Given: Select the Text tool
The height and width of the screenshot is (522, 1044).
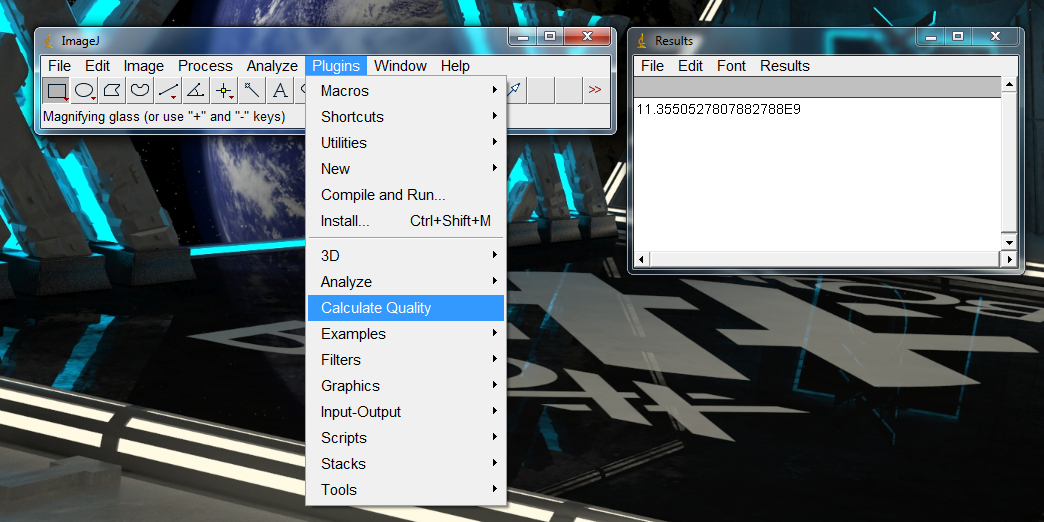Looking at the screenshot, I should [x=280, y=90].
